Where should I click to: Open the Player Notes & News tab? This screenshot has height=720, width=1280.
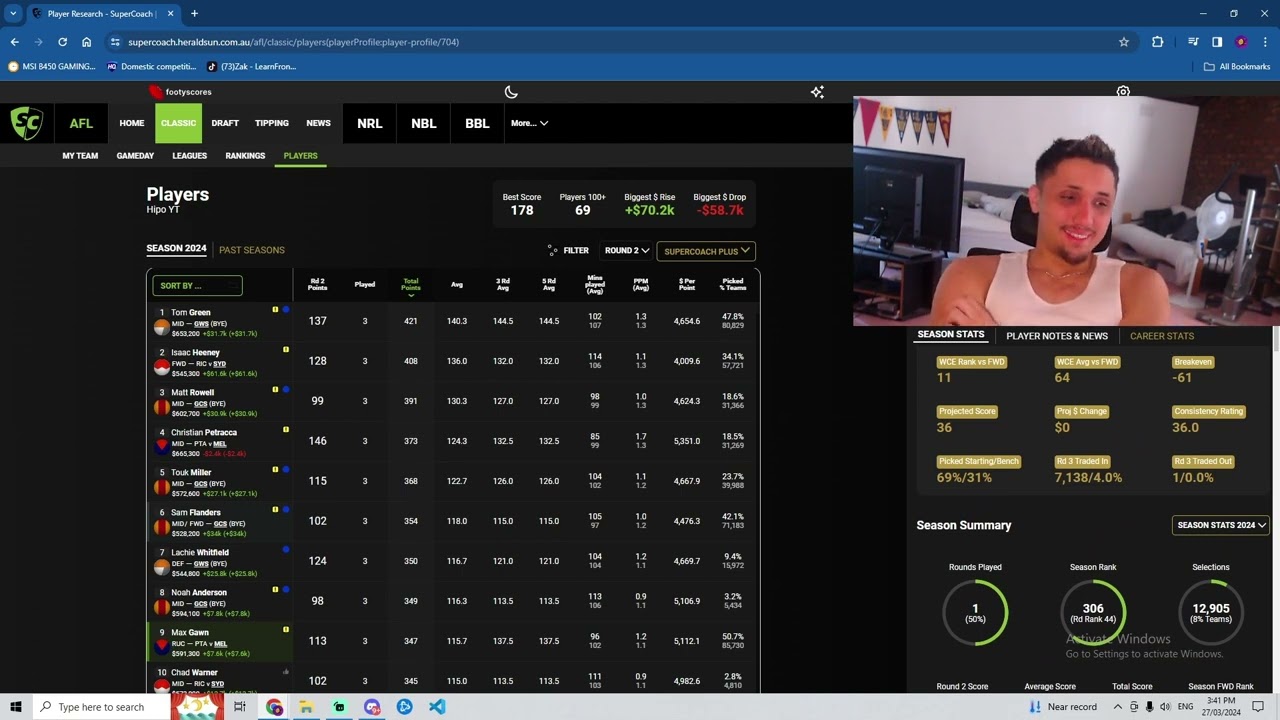[x=1057, y=336]
